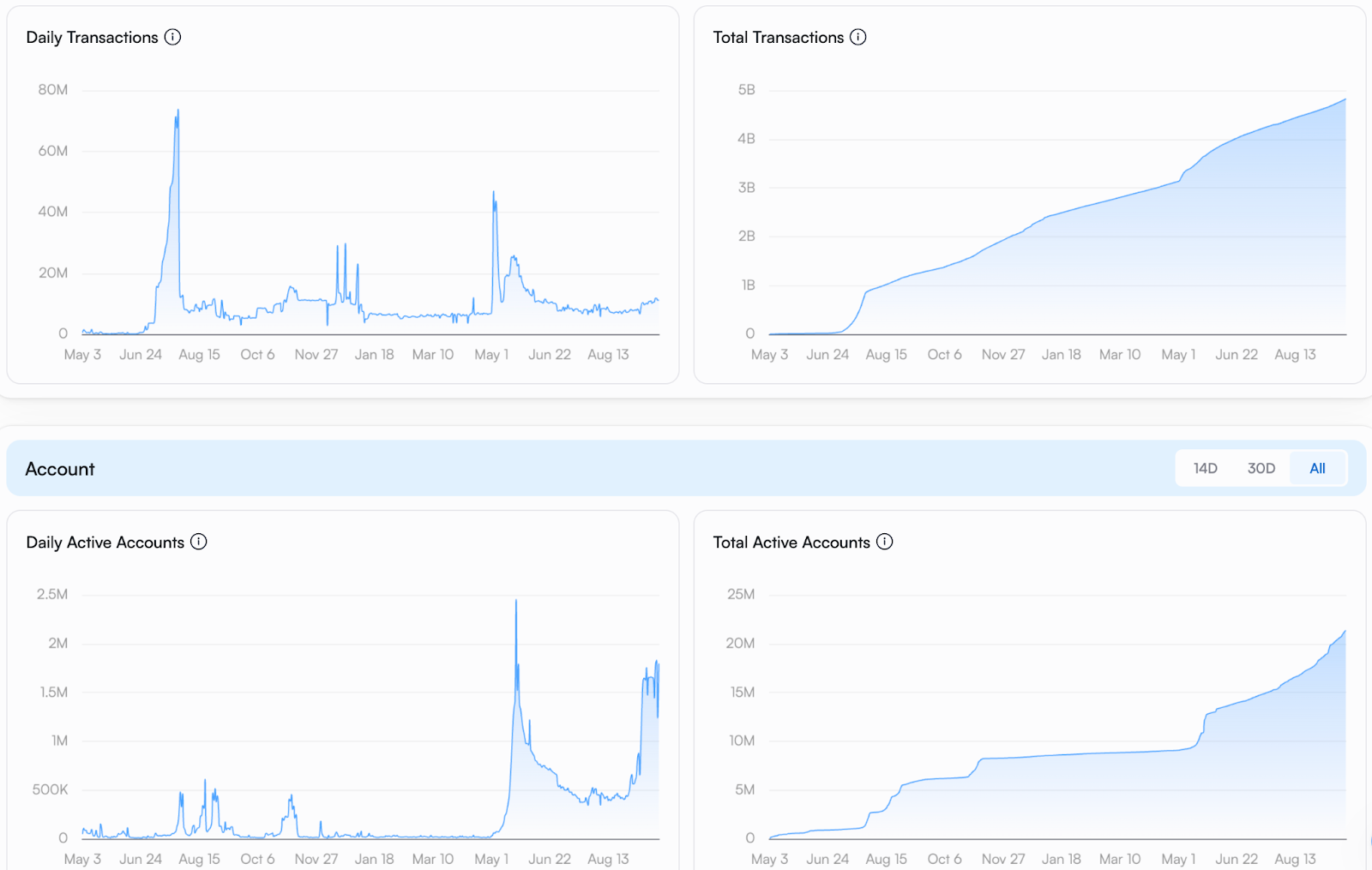Click the 2B label on Total Transactions axis
Viewport: 1372px width, 870px height.
[747, 237]
